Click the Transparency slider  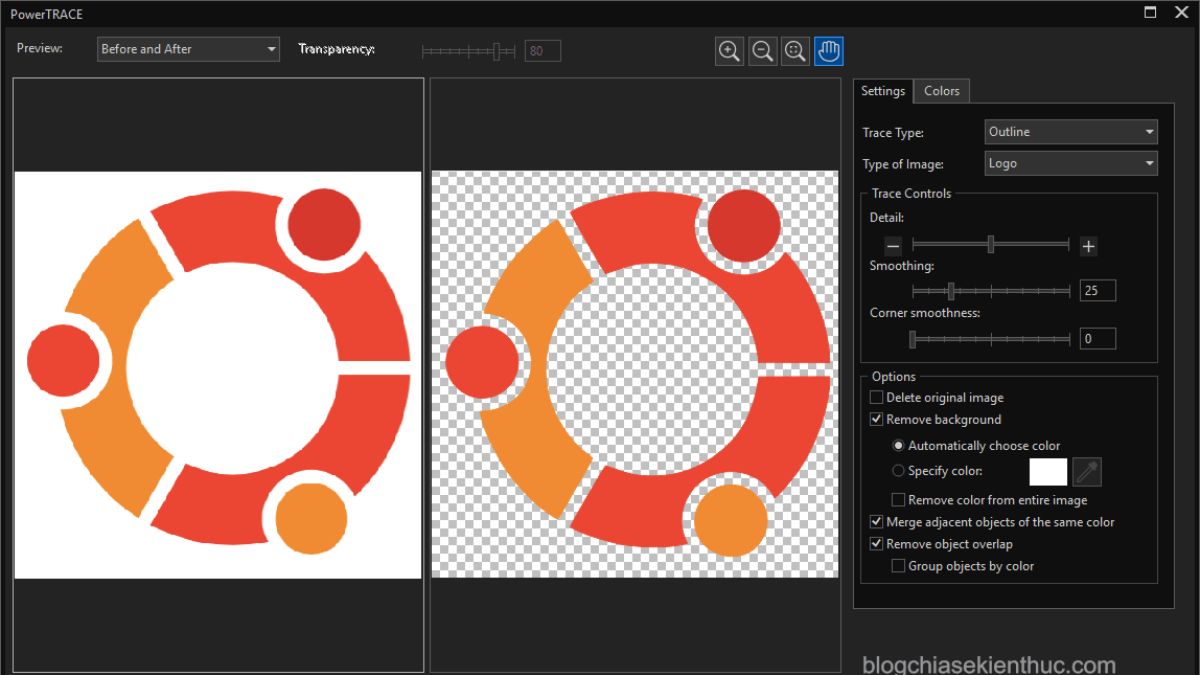point(468,50)
